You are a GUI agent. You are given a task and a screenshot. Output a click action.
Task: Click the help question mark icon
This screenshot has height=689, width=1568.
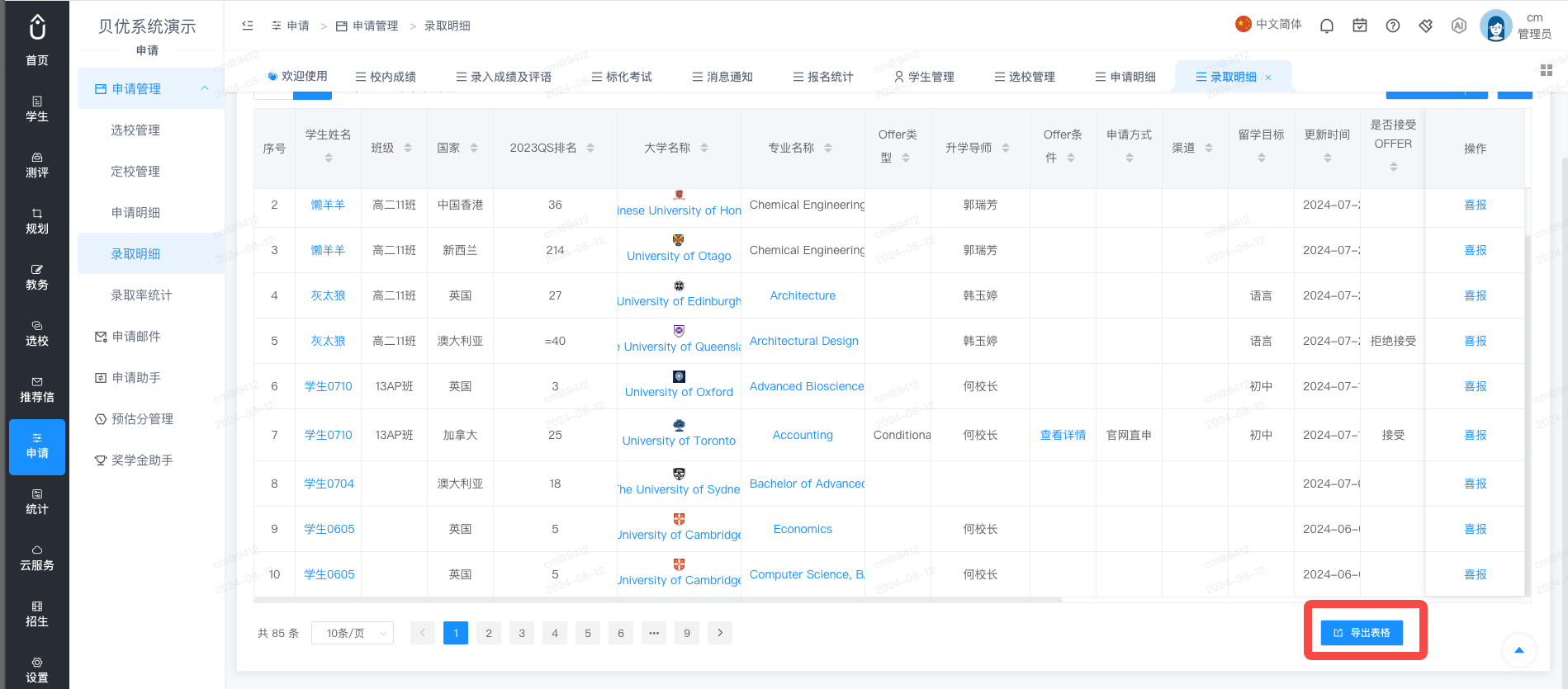[x=1392, y=26]
